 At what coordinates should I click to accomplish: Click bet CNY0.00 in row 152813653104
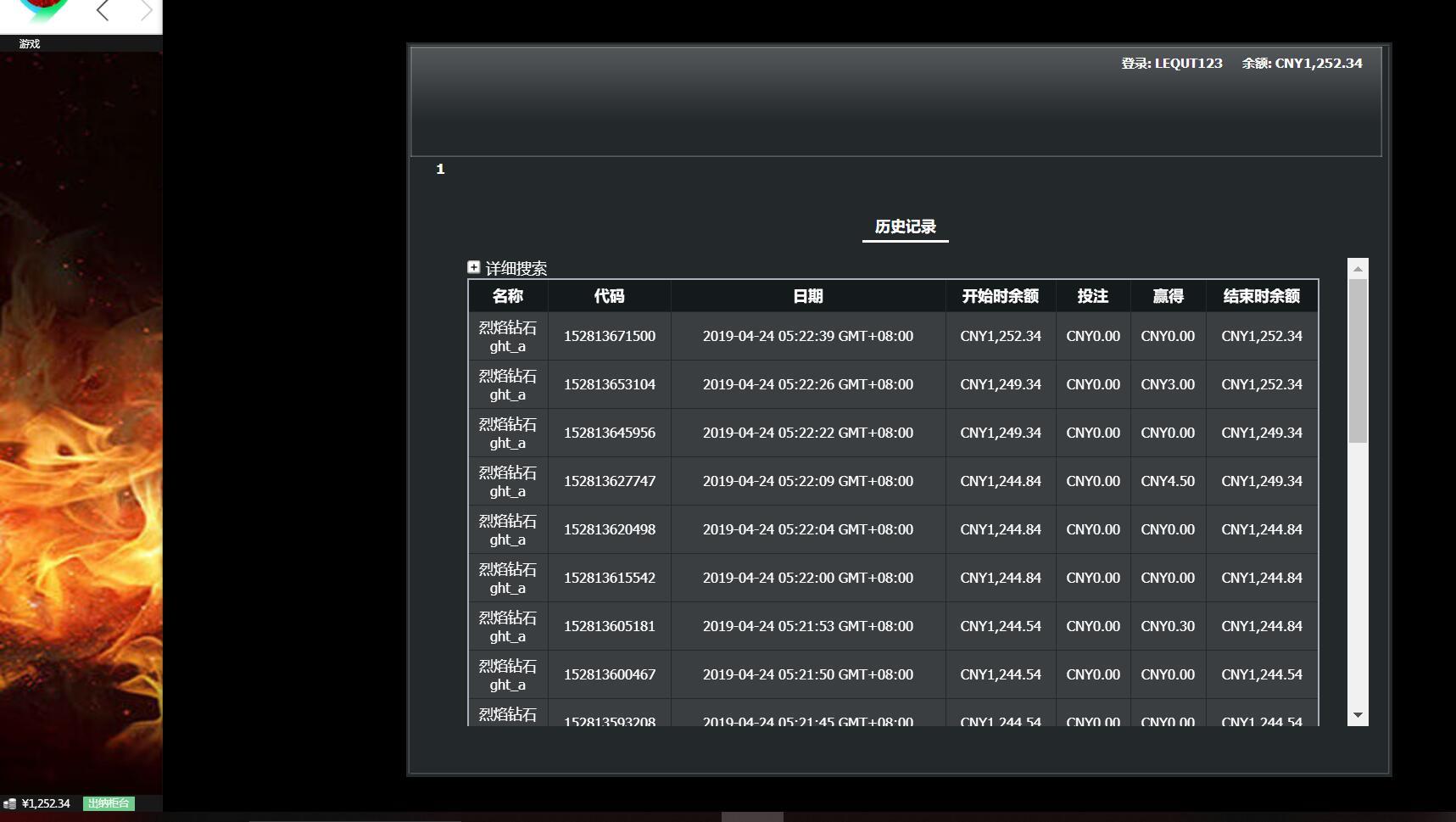1093,384
